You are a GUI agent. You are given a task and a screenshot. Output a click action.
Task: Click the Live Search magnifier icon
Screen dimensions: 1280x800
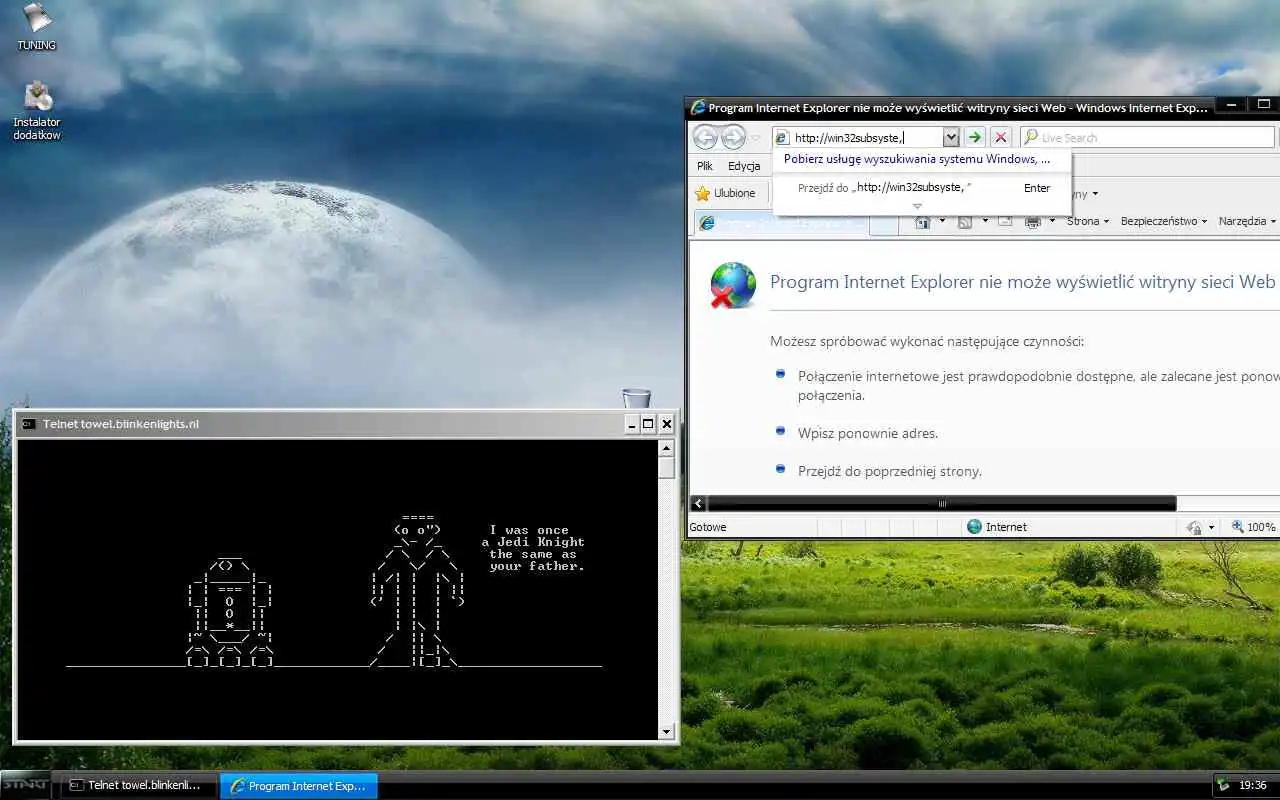[x=1031, y=137]
